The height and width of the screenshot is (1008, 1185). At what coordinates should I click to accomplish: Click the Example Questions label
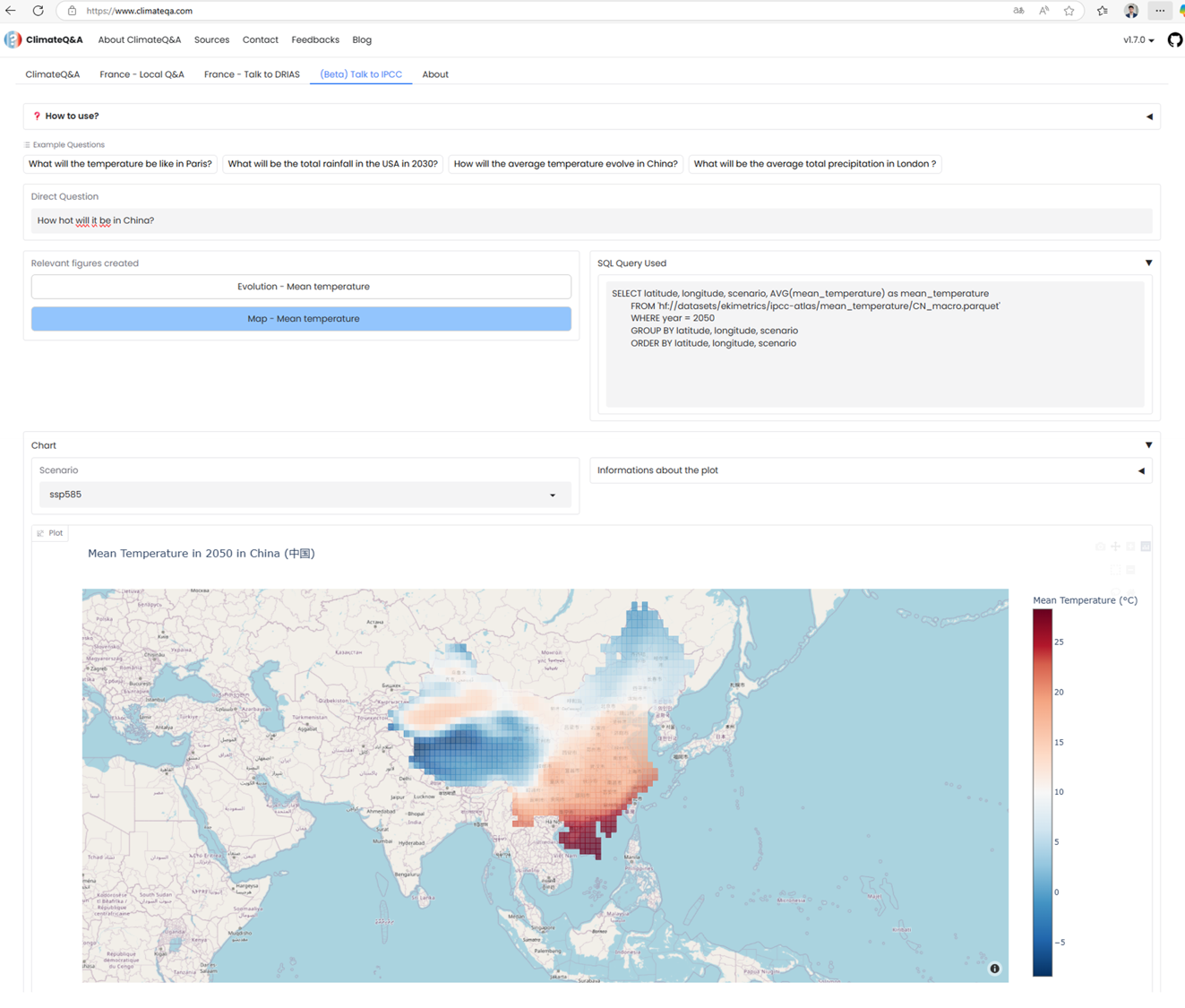point(68,144)
